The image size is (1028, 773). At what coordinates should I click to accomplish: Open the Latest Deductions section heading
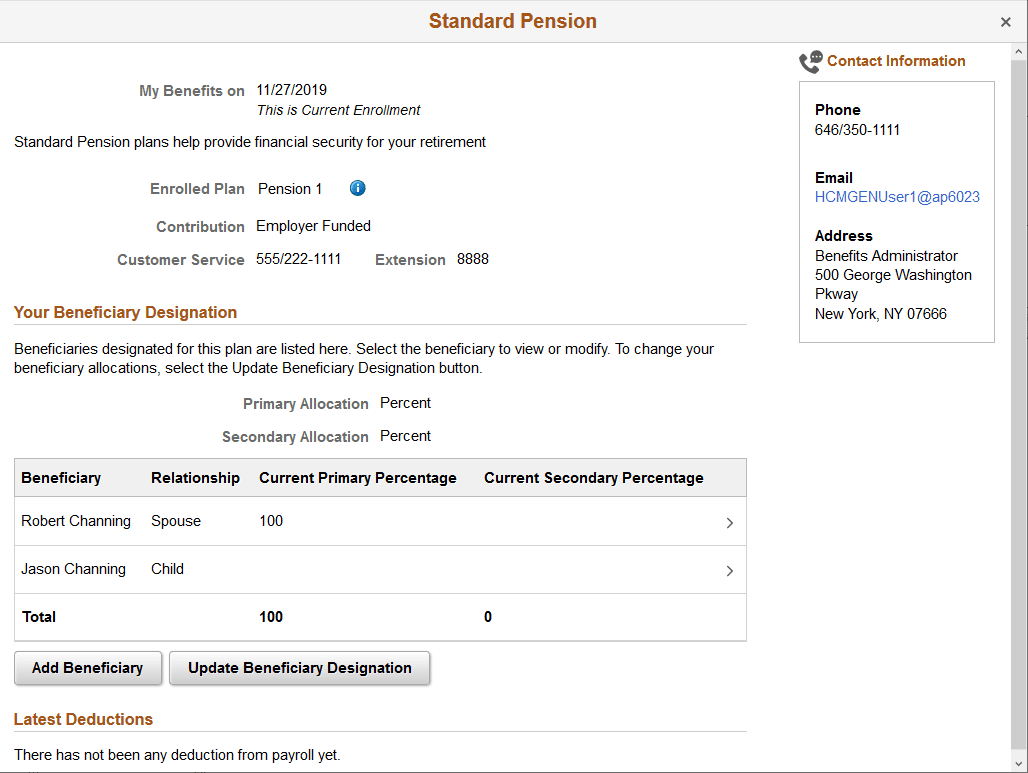(x=83, y=719)
